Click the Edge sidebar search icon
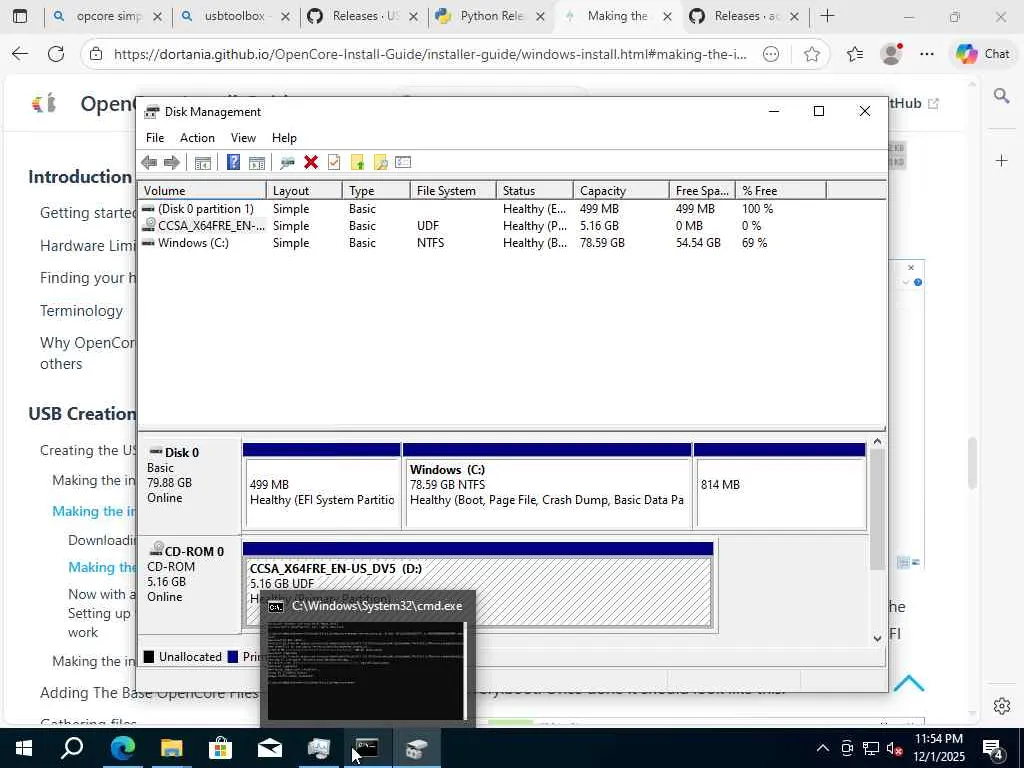 (x=1001, y=97)
